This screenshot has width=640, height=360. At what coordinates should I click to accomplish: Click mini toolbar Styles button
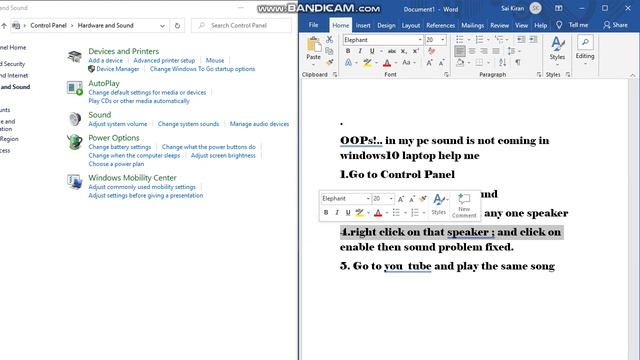pyautogui.click(x=439, y=204)
